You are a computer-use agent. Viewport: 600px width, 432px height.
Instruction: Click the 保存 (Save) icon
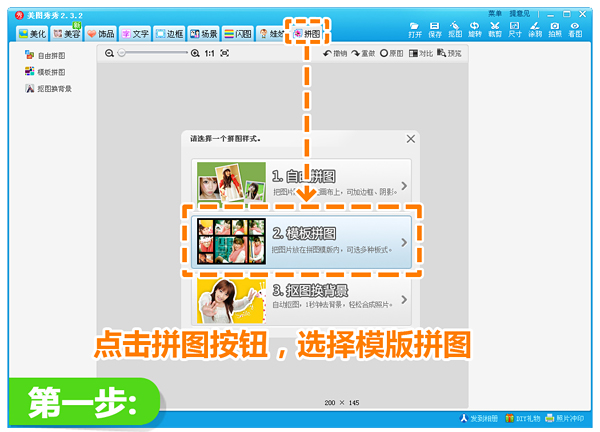tap(435, 28)
